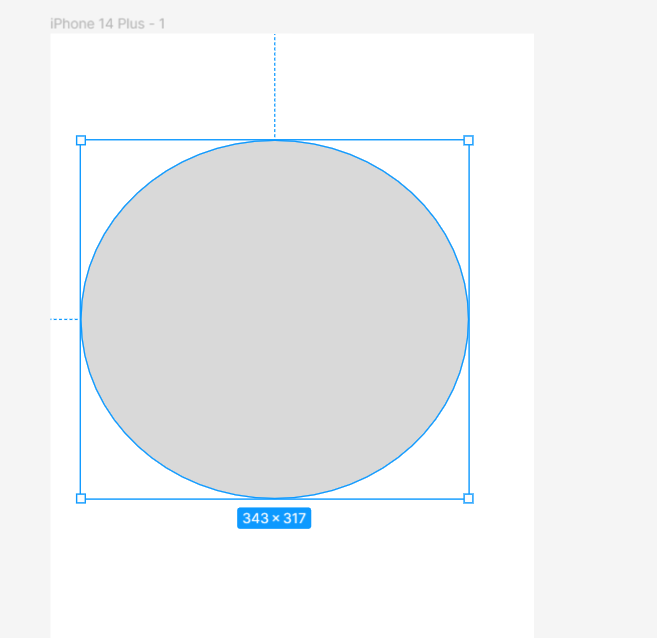The height and width of the screenshot is (638, 657).
Task: Grab the top-right resize handle of the ellipse
Action: pos(468,140)
